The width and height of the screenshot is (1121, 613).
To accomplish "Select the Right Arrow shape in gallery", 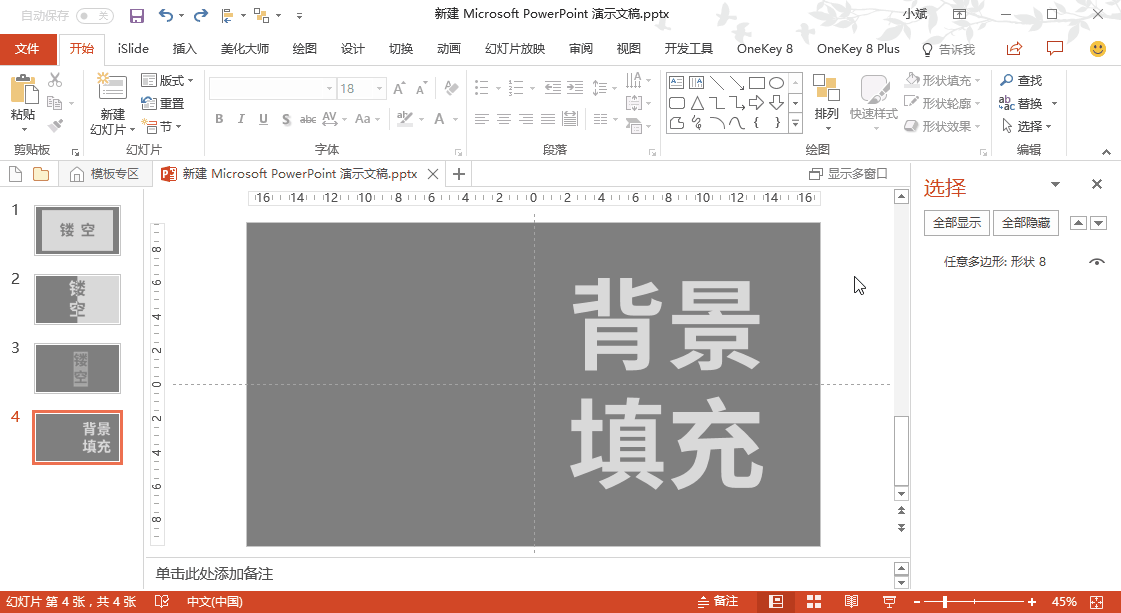I will click(757, 103).
